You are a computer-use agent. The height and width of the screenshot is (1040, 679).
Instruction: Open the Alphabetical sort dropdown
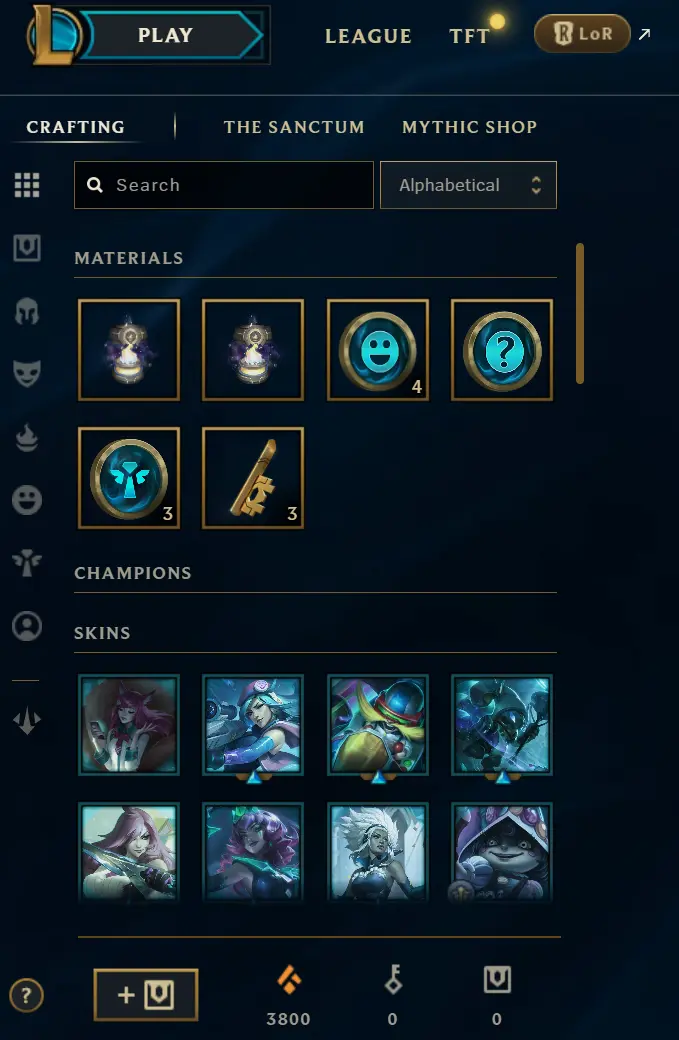click(468, 185)
